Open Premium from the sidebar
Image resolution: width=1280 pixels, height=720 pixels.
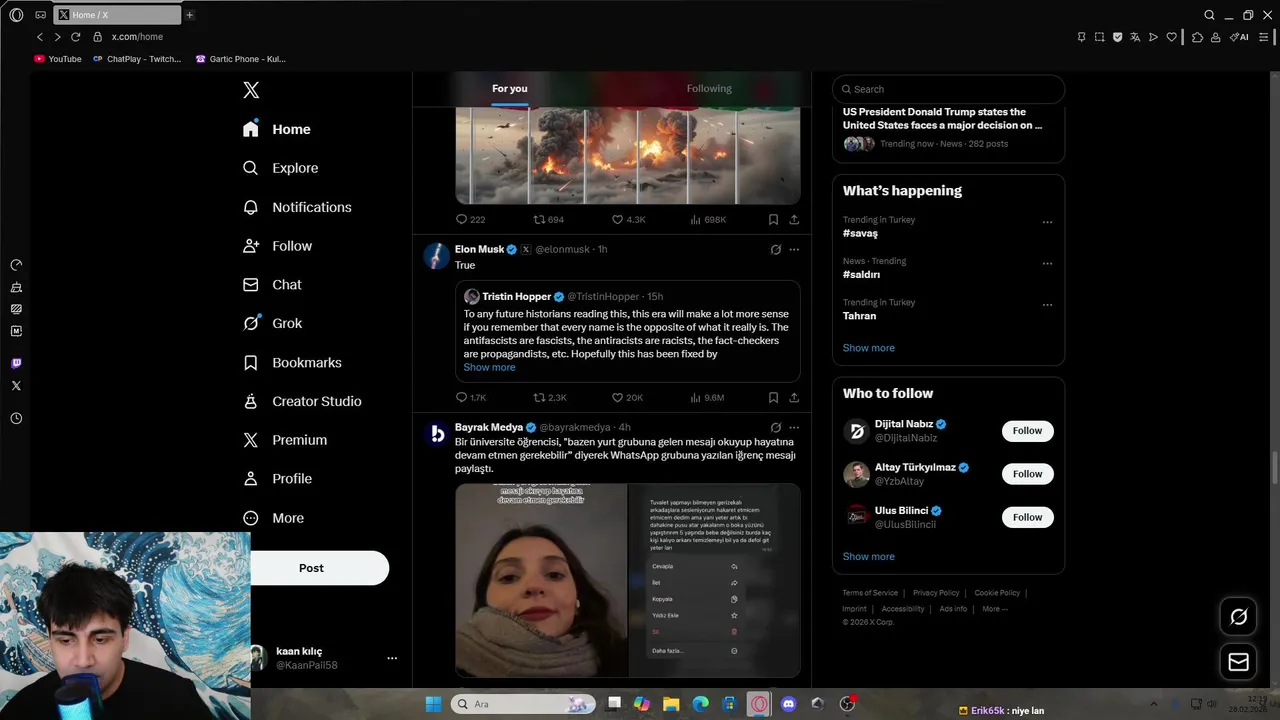[x=285, y=440]
